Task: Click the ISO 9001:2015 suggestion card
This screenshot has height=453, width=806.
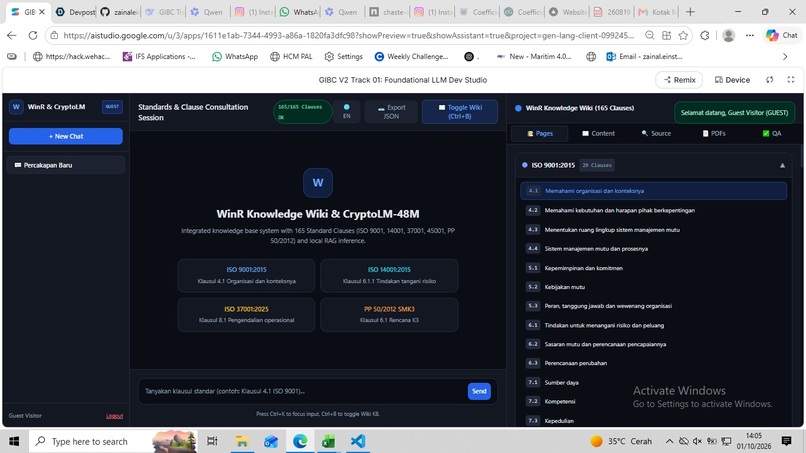Action: [x=246, y=276]
